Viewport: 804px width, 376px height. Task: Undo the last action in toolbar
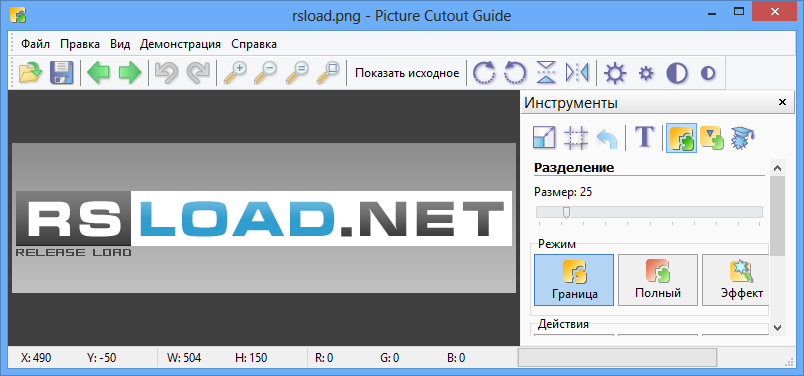[x=167, y=73]
